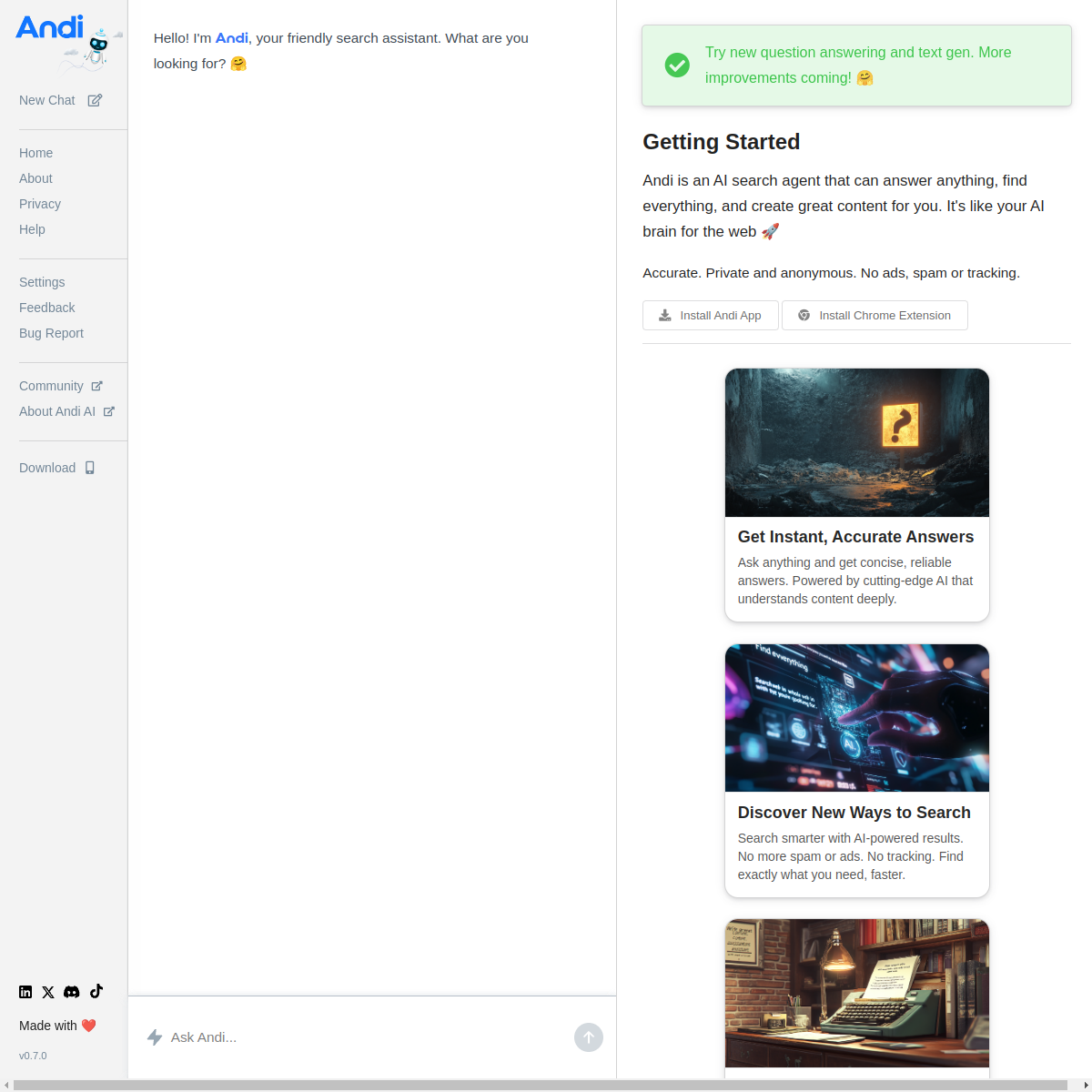Open Settings from sidebar
This screenshot has height=1092, width=1092.
point(42,282)
